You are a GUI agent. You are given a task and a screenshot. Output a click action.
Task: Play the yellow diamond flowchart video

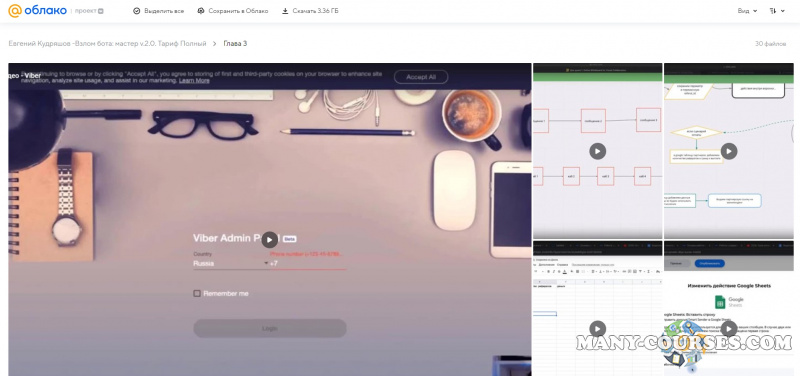pos(729,151)
